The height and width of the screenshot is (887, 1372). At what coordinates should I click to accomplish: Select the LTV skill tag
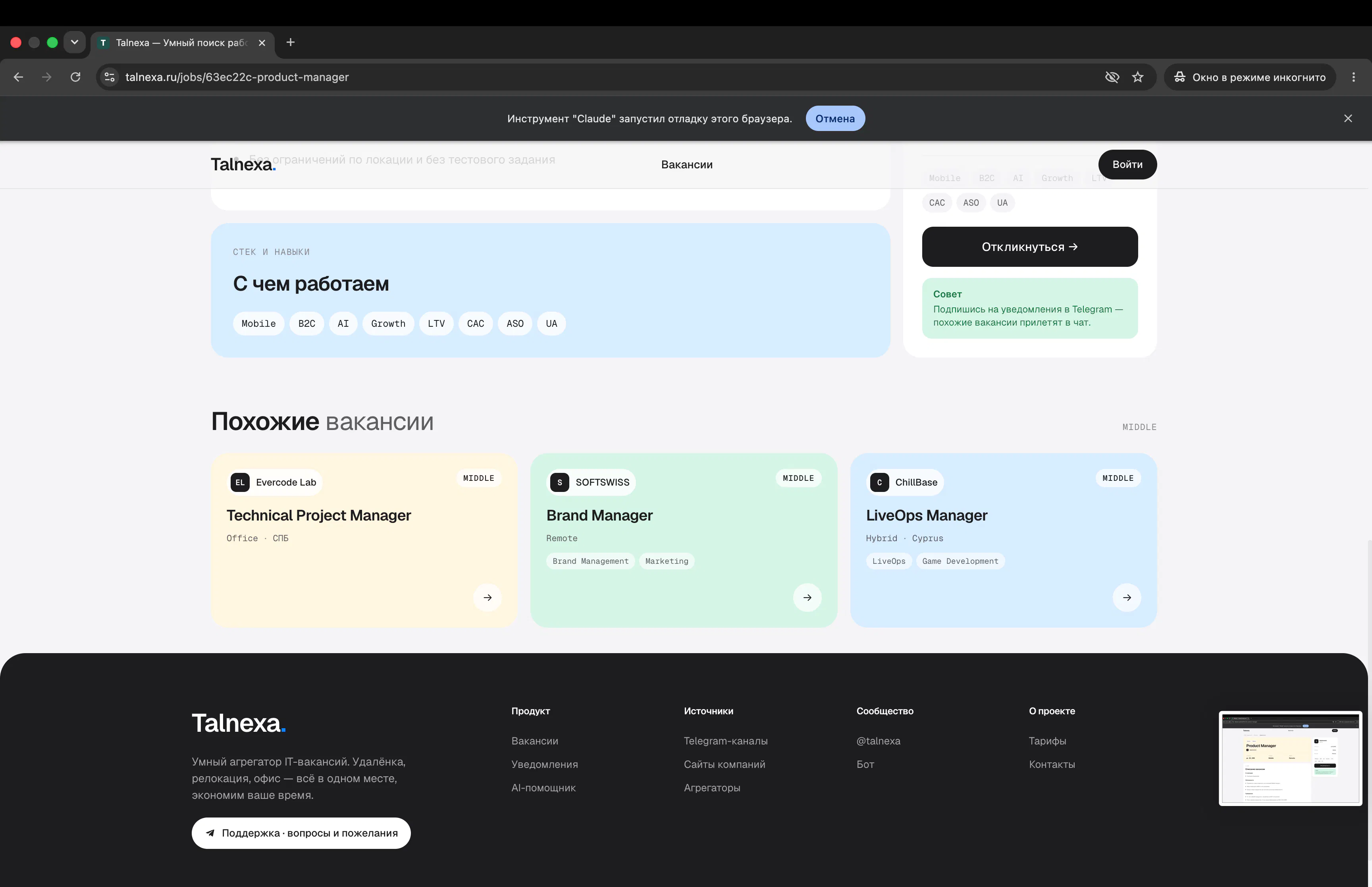[436, 324]
